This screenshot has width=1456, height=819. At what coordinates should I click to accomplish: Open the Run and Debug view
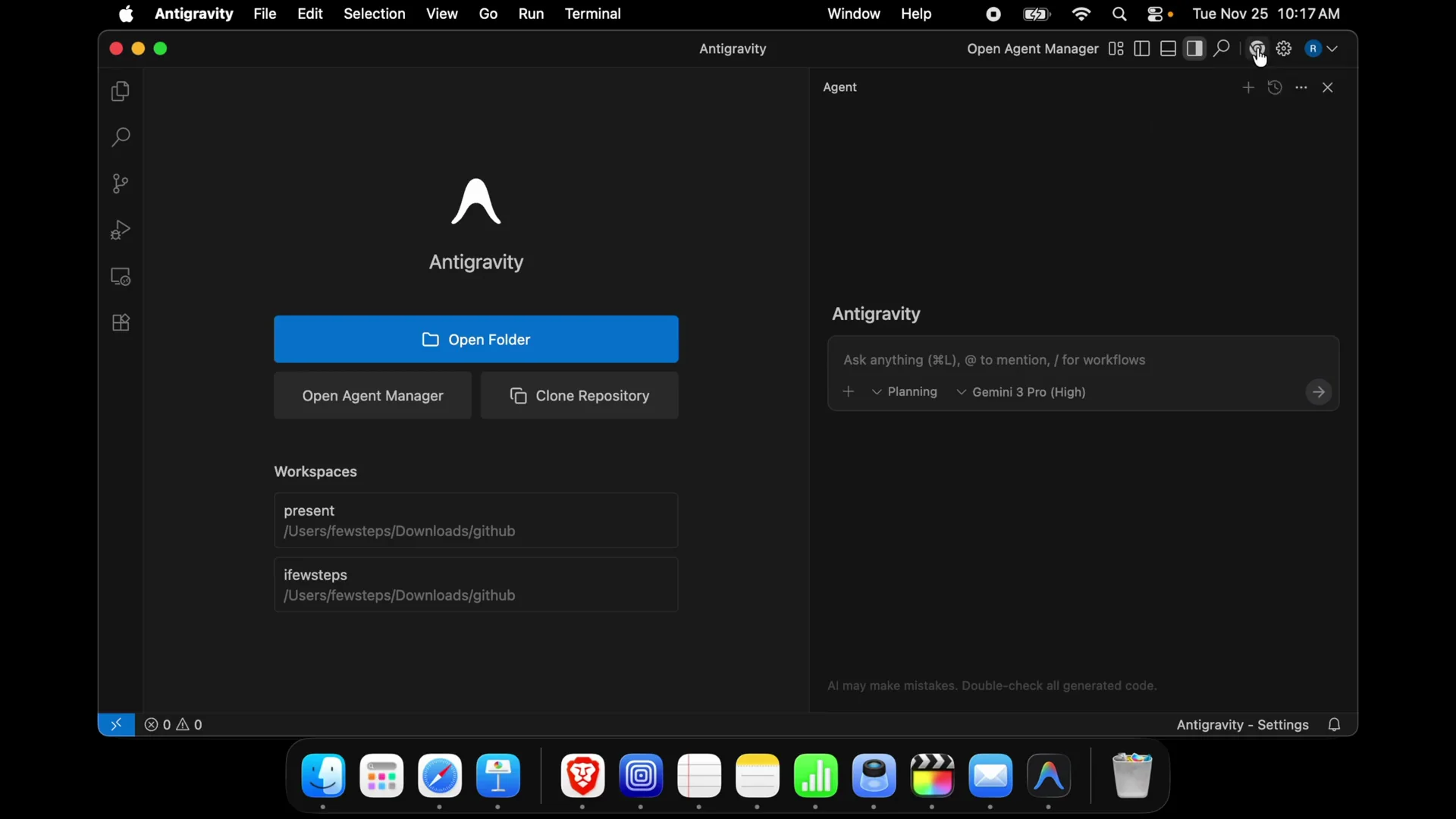point(120,230)
